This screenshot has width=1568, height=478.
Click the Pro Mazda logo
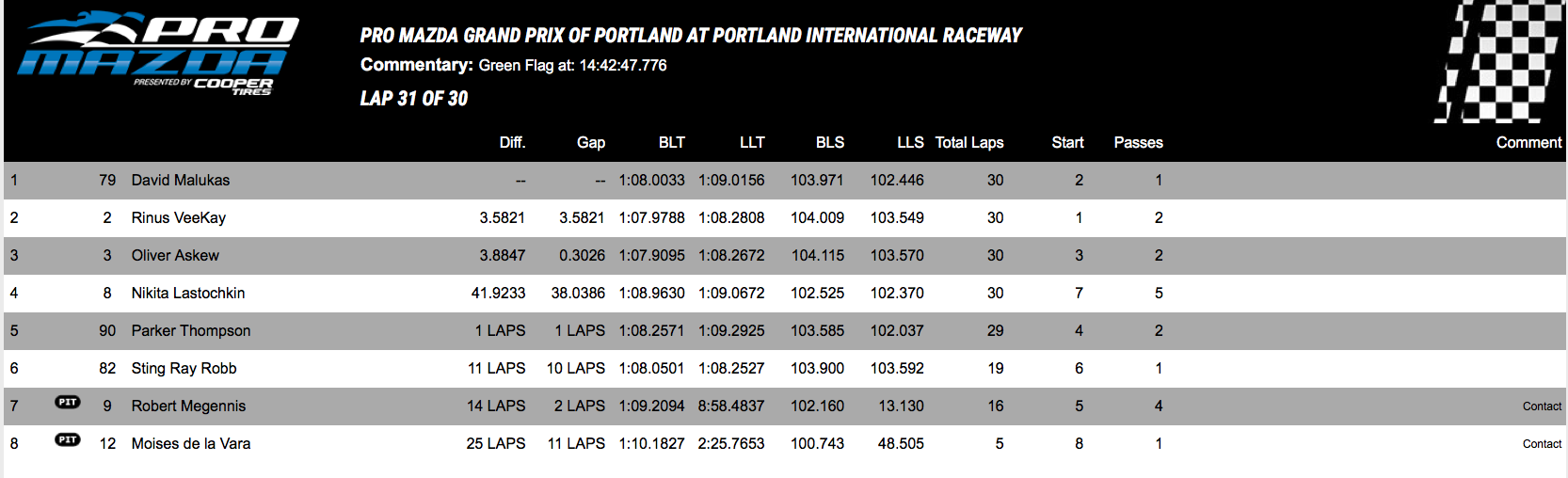click(x=158, y=54)
